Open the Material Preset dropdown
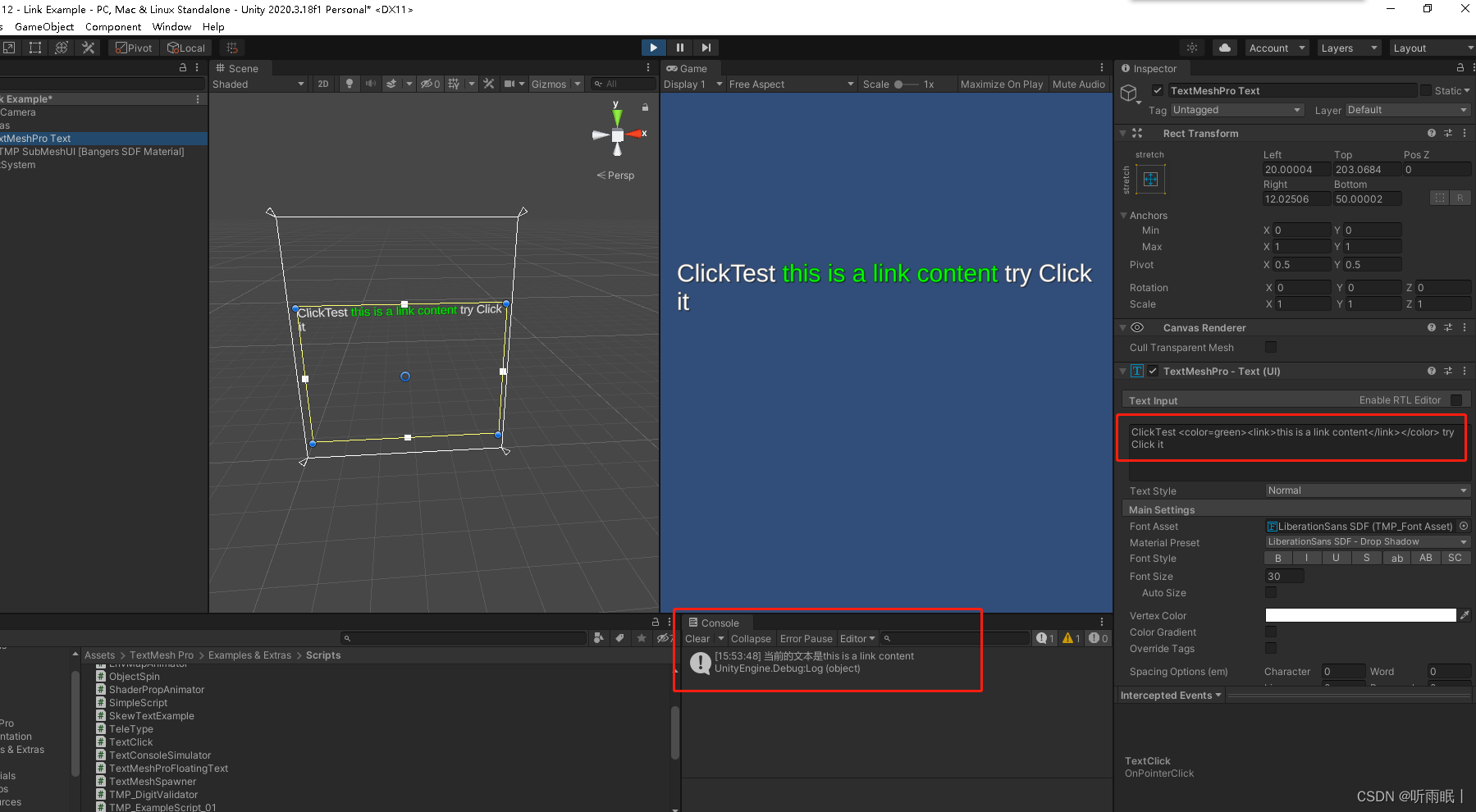 tap(1368, 541)
